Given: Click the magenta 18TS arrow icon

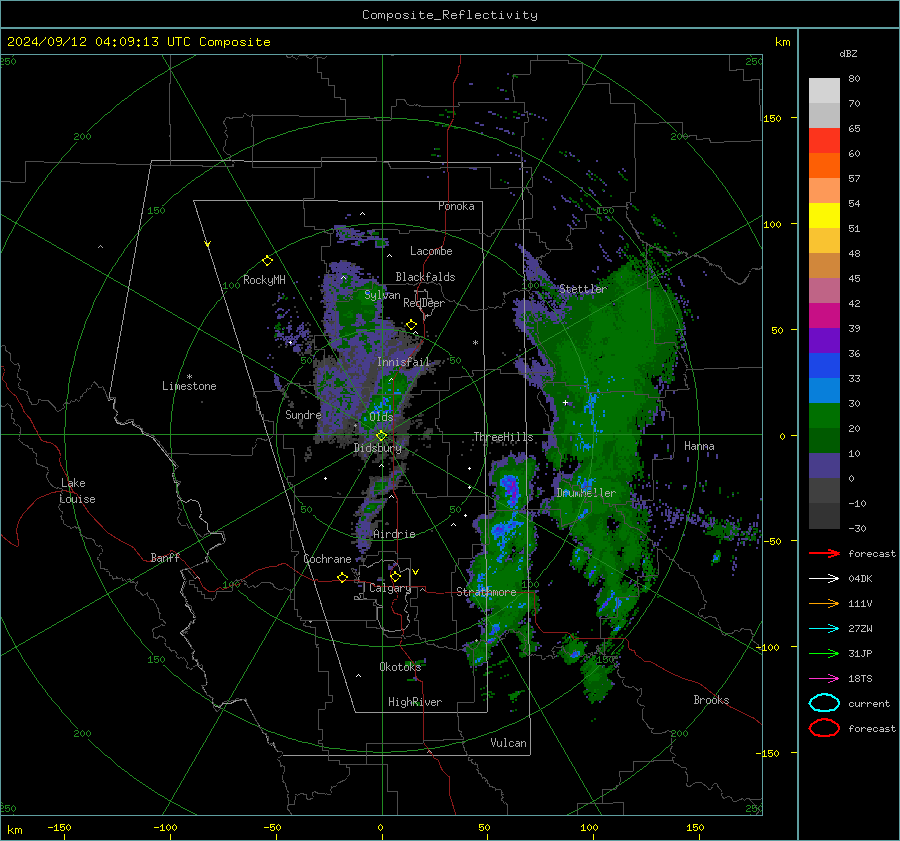Looking at the screenshot, I should [x=824, y=679].
